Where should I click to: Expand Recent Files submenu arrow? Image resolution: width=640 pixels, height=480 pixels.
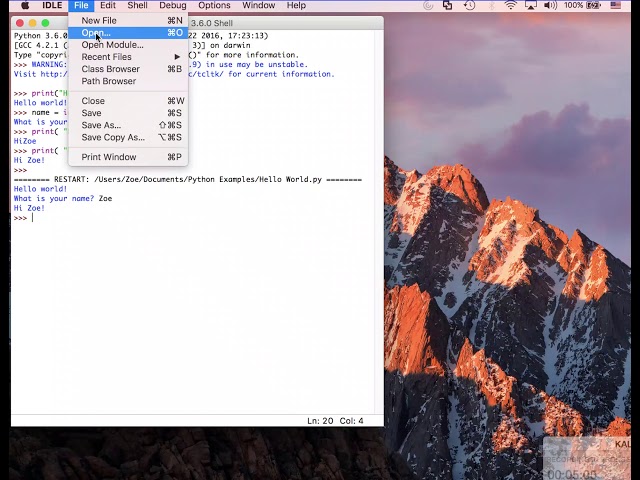click(177, 57)
